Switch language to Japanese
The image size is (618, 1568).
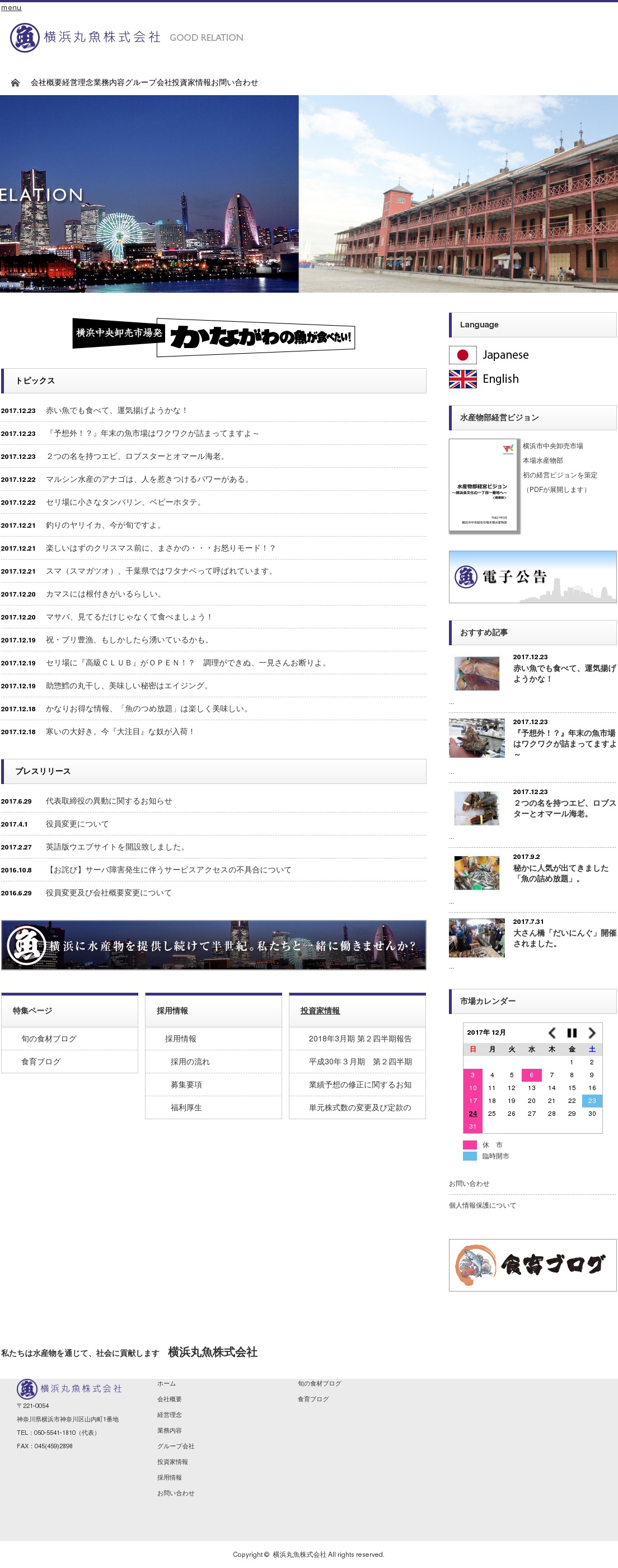[505, 355]
